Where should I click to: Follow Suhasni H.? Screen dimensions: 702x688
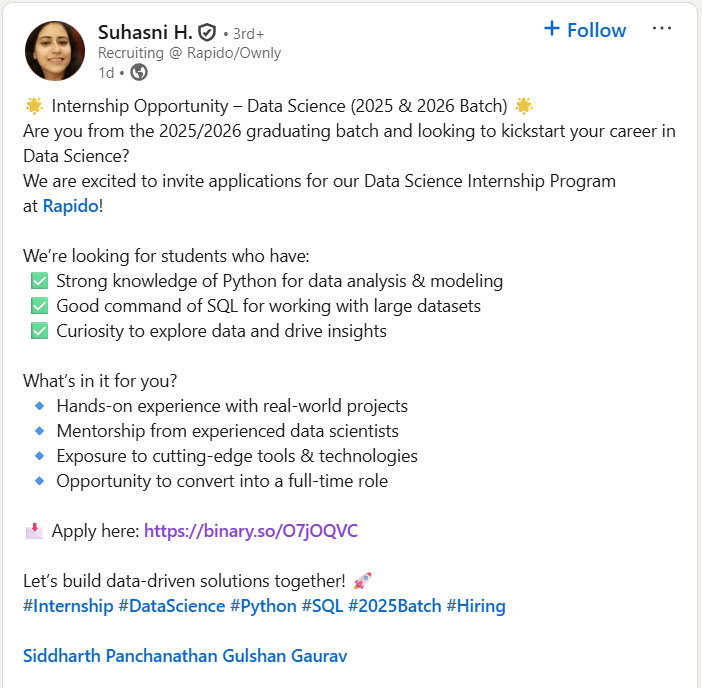(x=584, y=30)
